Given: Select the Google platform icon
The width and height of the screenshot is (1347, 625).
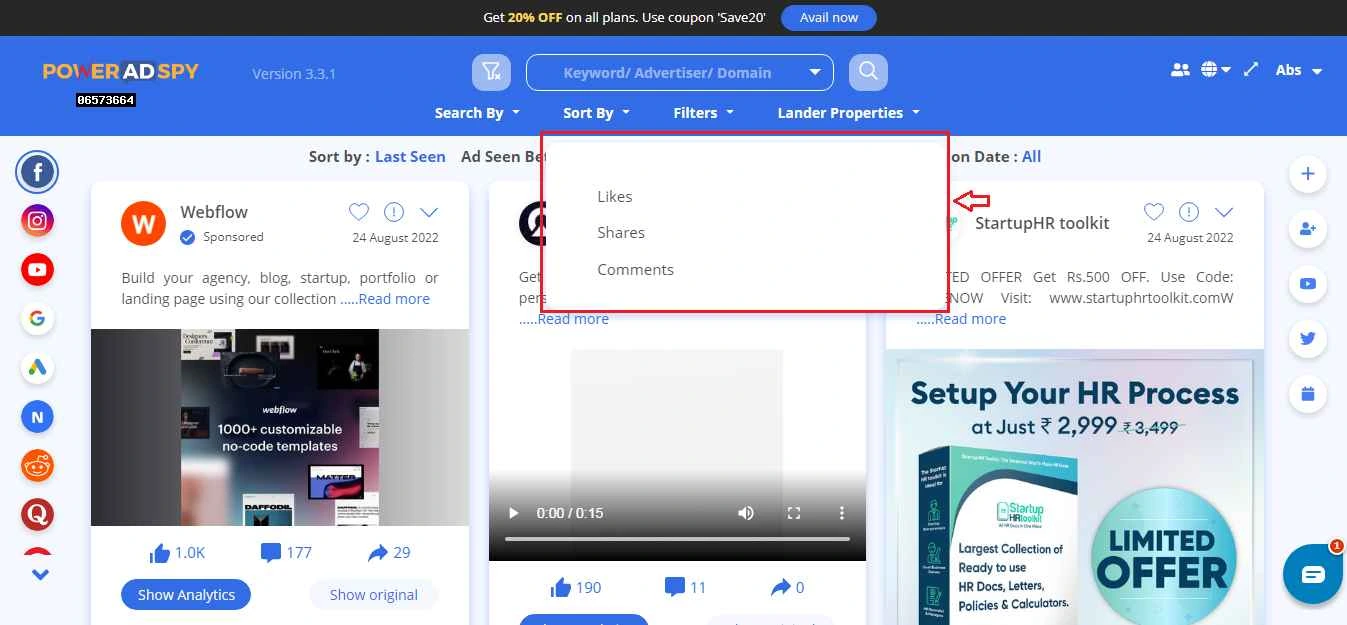Looking at the screenshot, I should point(37,318).
